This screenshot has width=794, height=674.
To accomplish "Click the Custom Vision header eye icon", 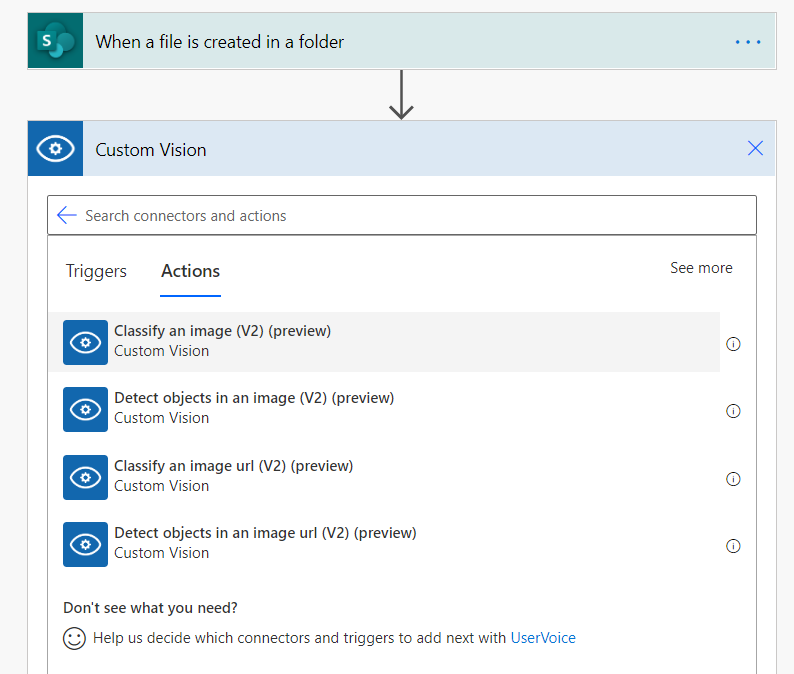I will tap(55, 149).
